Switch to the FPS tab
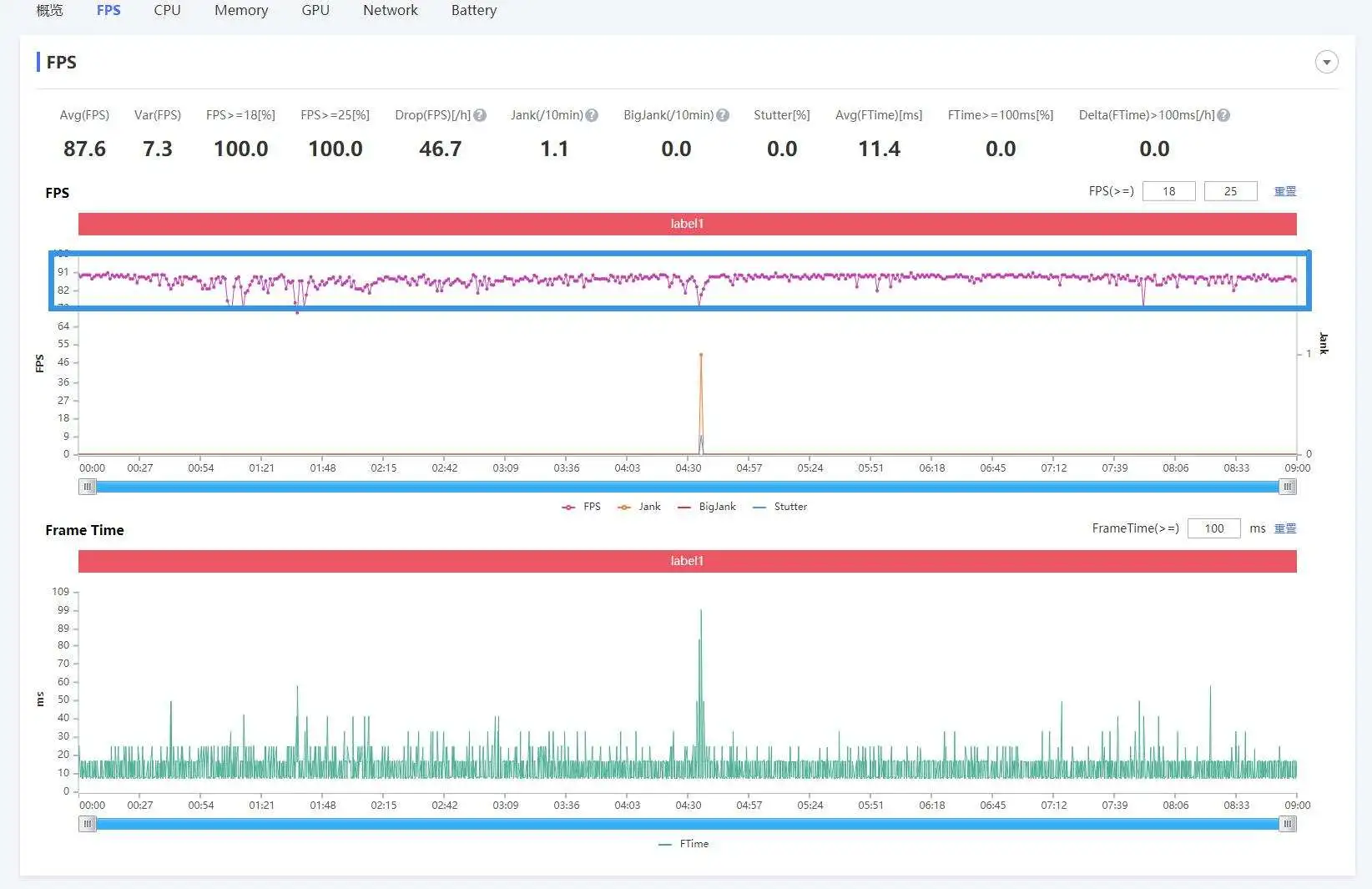This screenshot has height=889, width=1372. pos(108,10)
